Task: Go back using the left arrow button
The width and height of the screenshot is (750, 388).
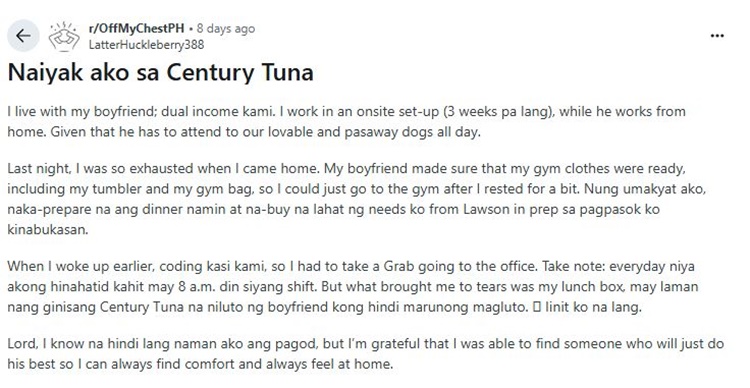Action: [x=23, y=36]
